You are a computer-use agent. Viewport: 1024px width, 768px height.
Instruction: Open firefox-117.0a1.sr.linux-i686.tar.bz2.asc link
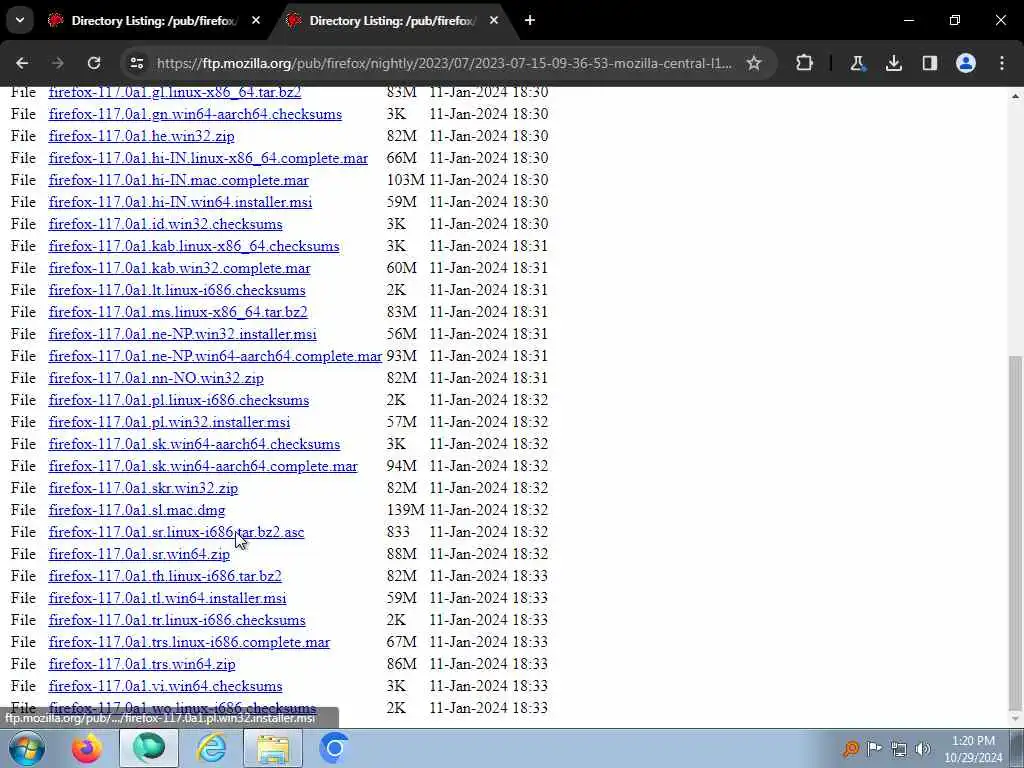pos(176,532)
